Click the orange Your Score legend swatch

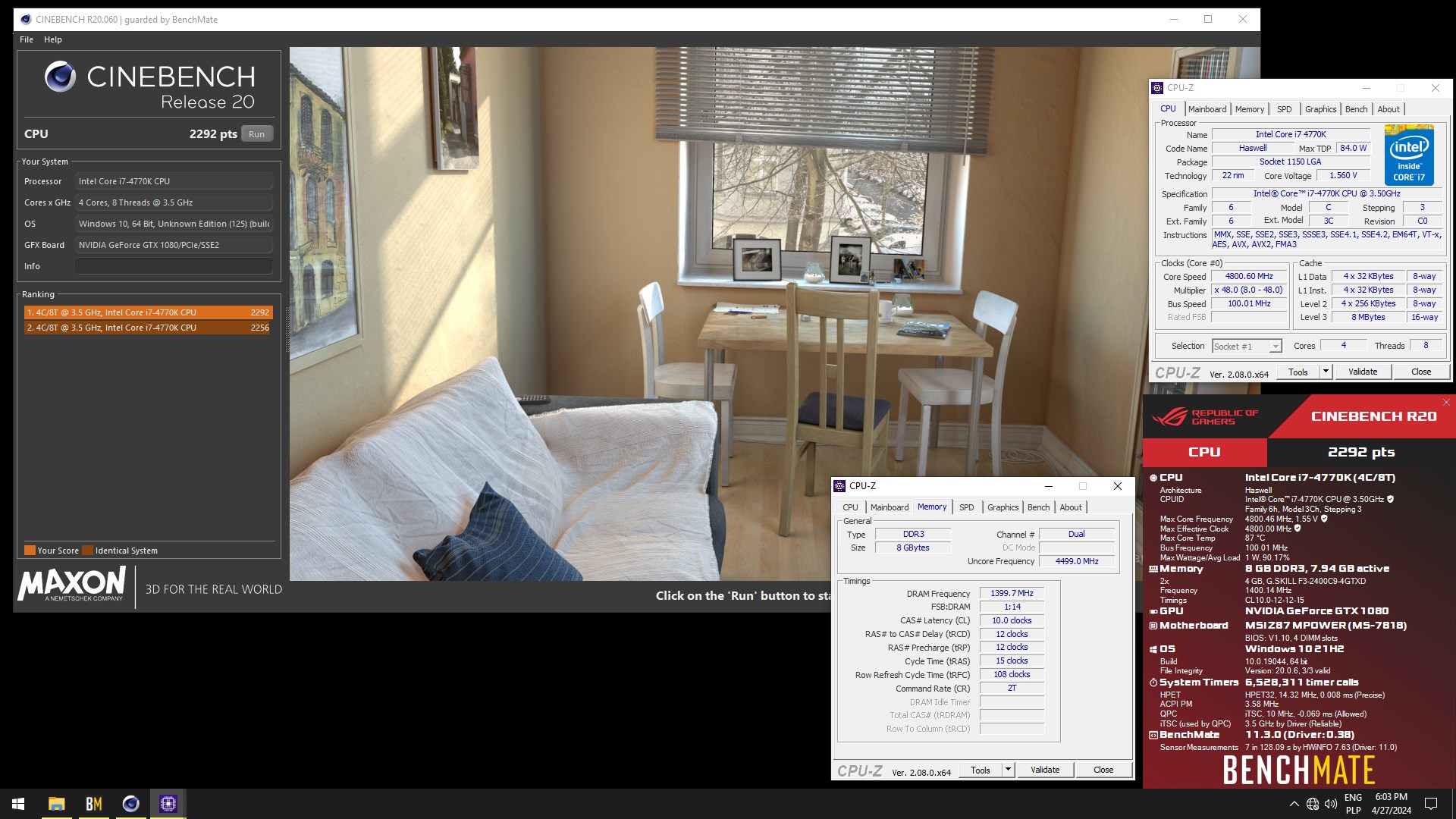pos(30,551)
